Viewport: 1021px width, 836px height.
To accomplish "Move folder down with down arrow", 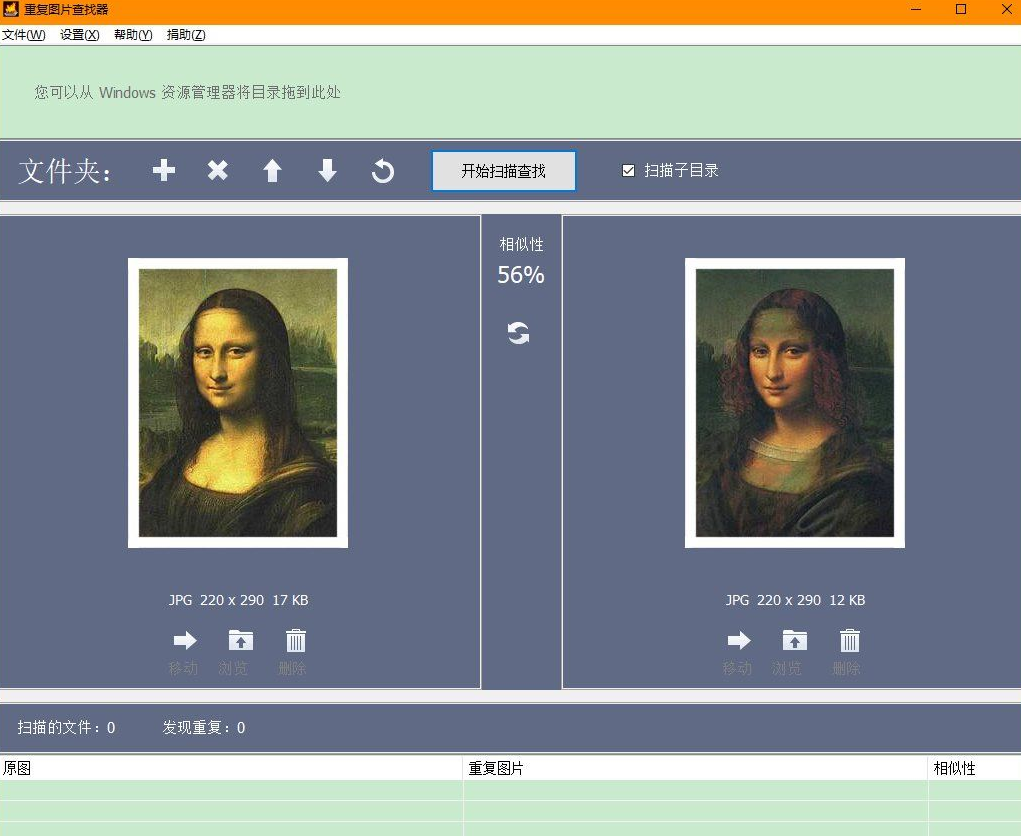I will [x=327, y=171].
